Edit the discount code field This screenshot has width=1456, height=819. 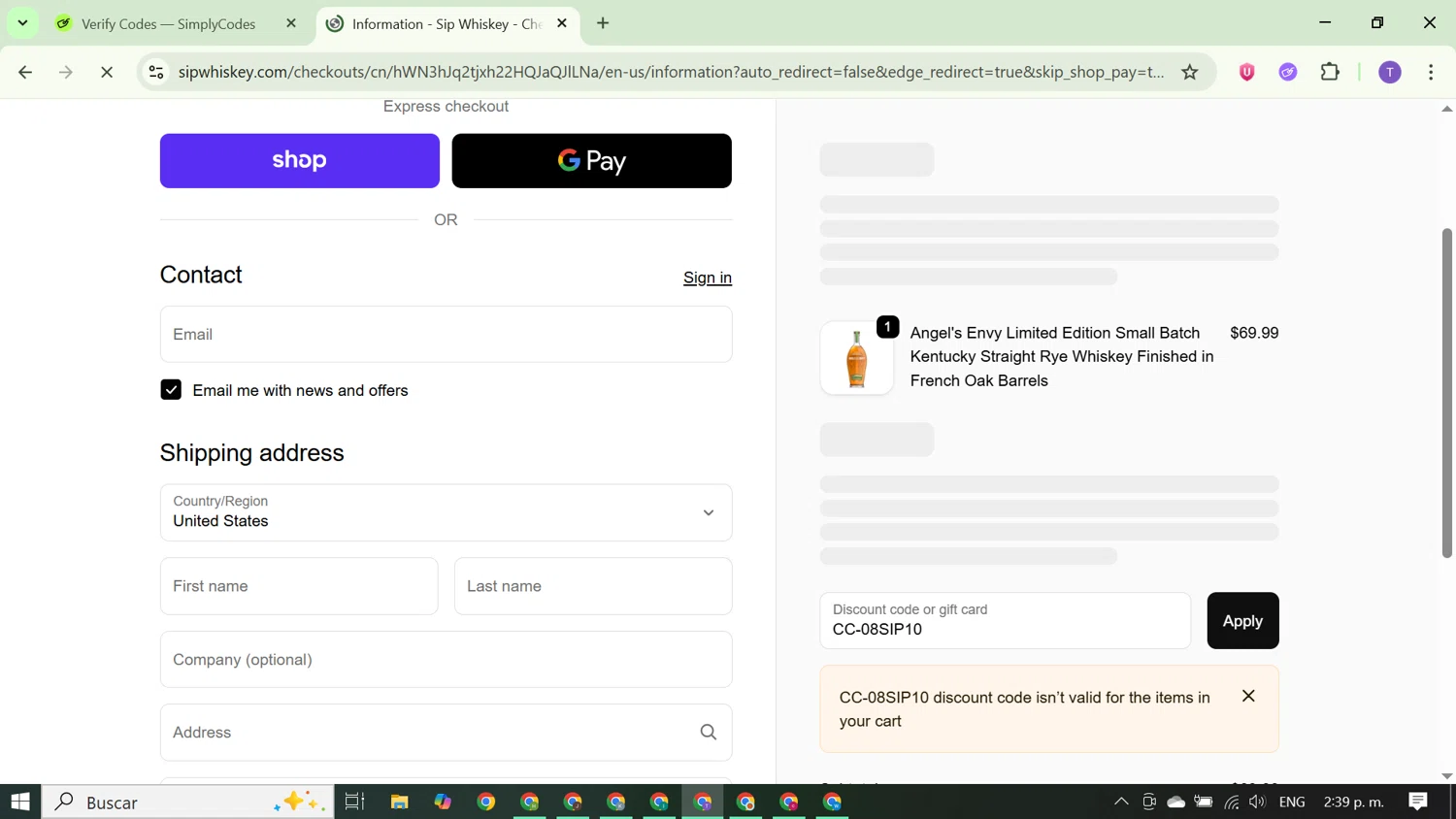1005,621
